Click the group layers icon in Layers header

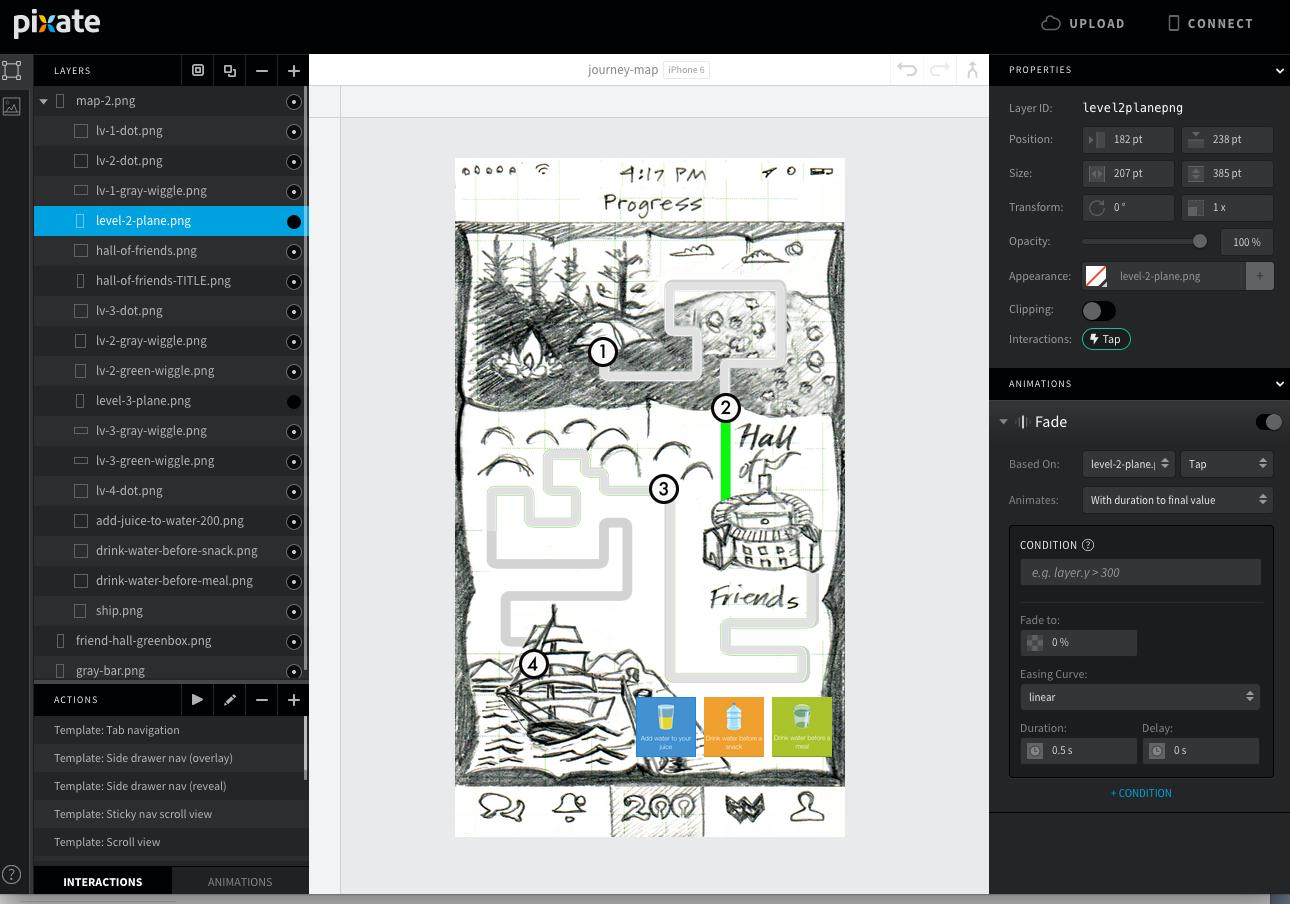(198, 70)
